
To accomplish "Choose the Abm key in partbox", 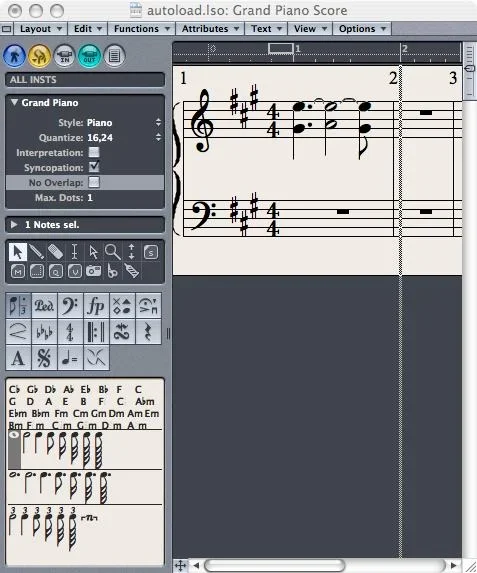I will (145, 402).
